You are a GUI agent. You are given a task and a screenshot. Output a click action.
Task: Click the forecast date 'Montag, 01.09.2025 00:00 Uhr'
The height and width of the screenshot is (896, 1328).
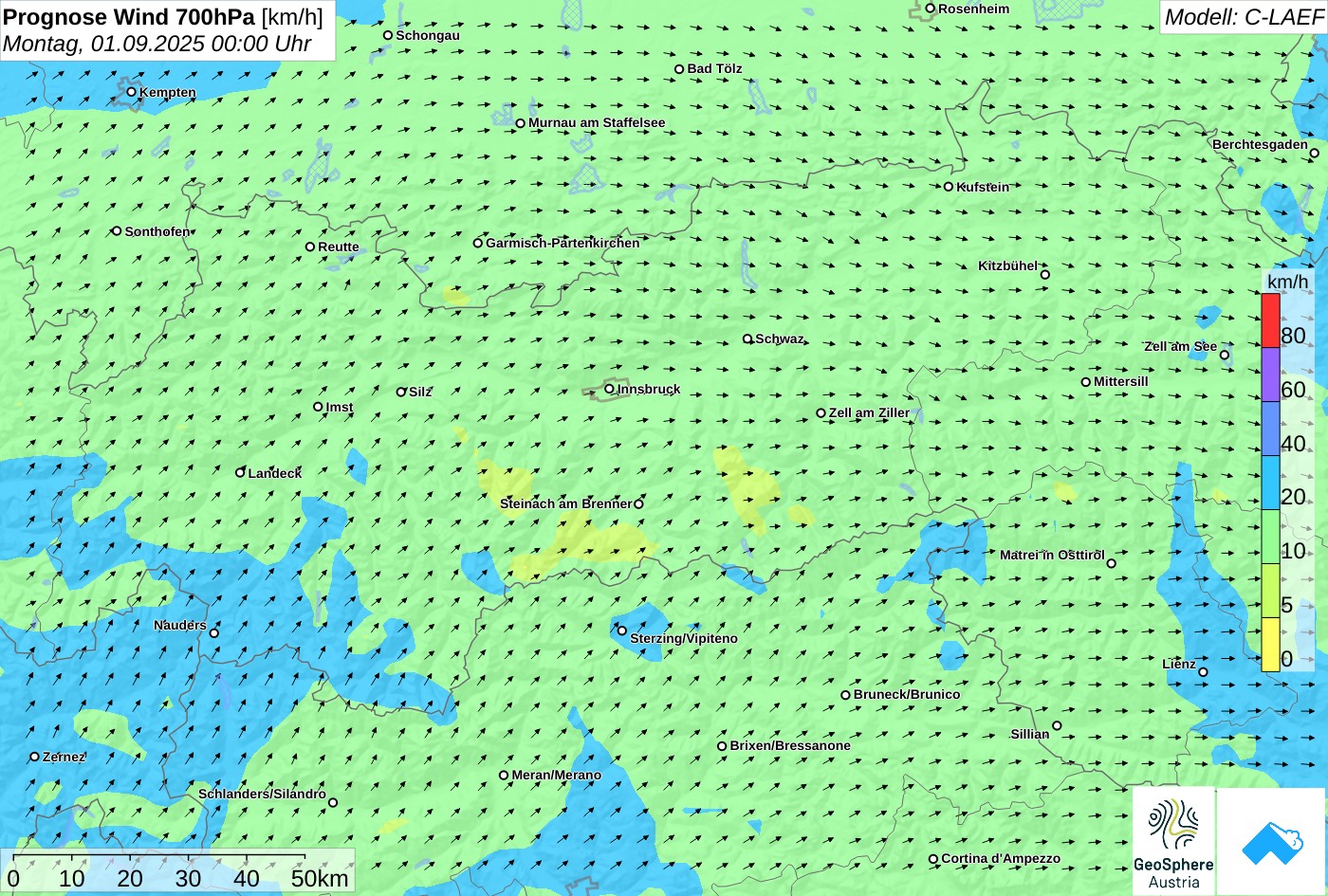tap(157, 44)
